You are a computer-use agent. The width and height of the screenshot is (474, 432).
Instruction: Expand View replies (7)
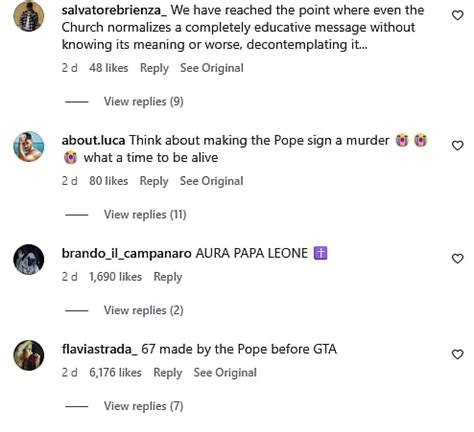pos(144,406)
